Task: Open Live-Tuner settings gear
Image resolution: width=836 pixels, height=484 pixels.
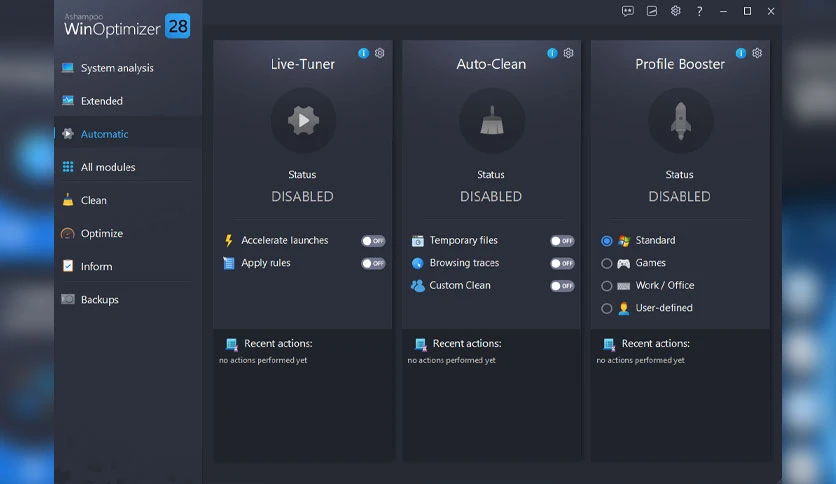Action: pos(380,53)
